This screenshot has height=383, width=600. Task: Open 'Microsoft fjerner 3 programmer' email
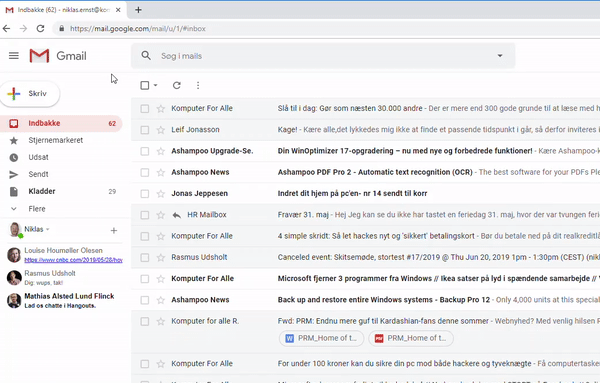pyautogui.click(x=365, y=279)
